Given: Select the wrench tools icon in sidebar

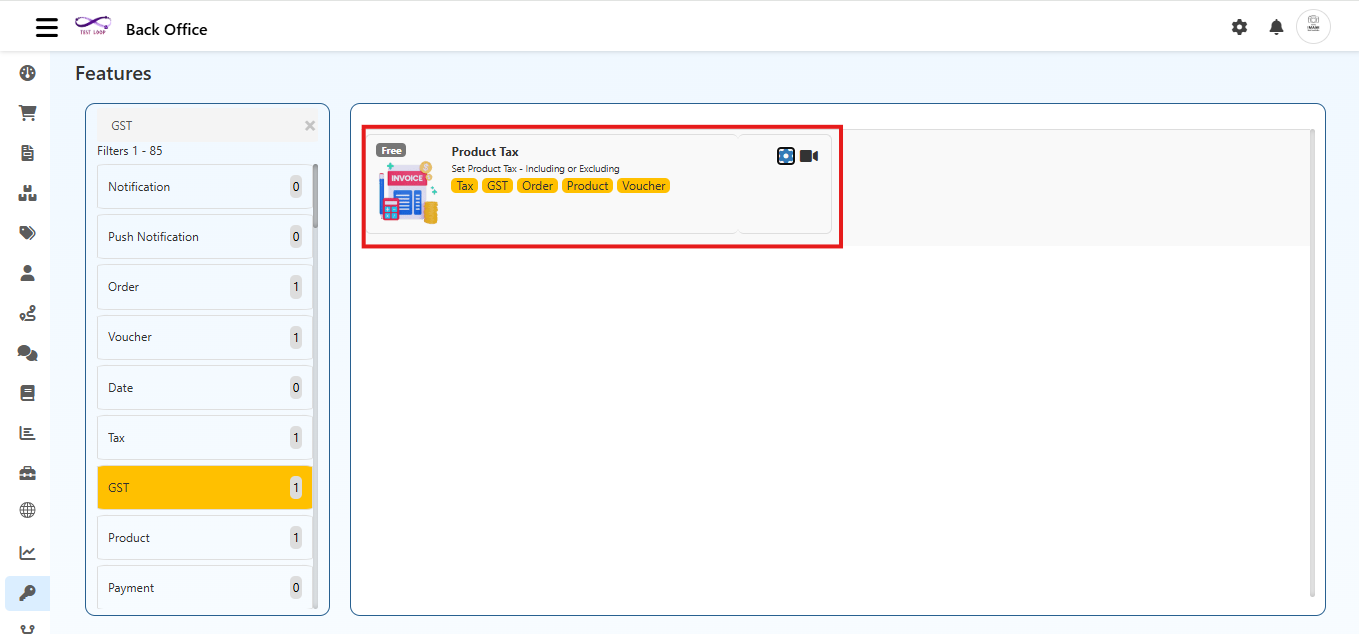Looking at the screenshot, I should pyautogui.click(x=27, y=592).
